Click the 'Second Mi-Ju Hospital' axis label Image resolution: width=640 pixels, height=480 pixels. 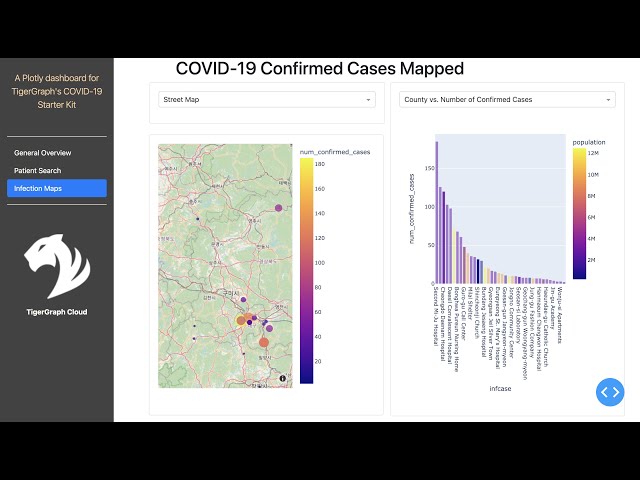436,317
